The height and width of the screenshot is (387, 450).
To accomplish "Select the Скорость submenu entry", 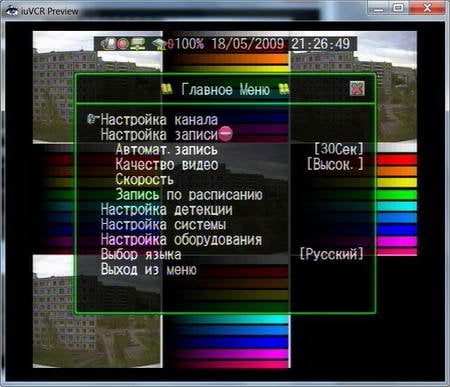I will point(144,179).
